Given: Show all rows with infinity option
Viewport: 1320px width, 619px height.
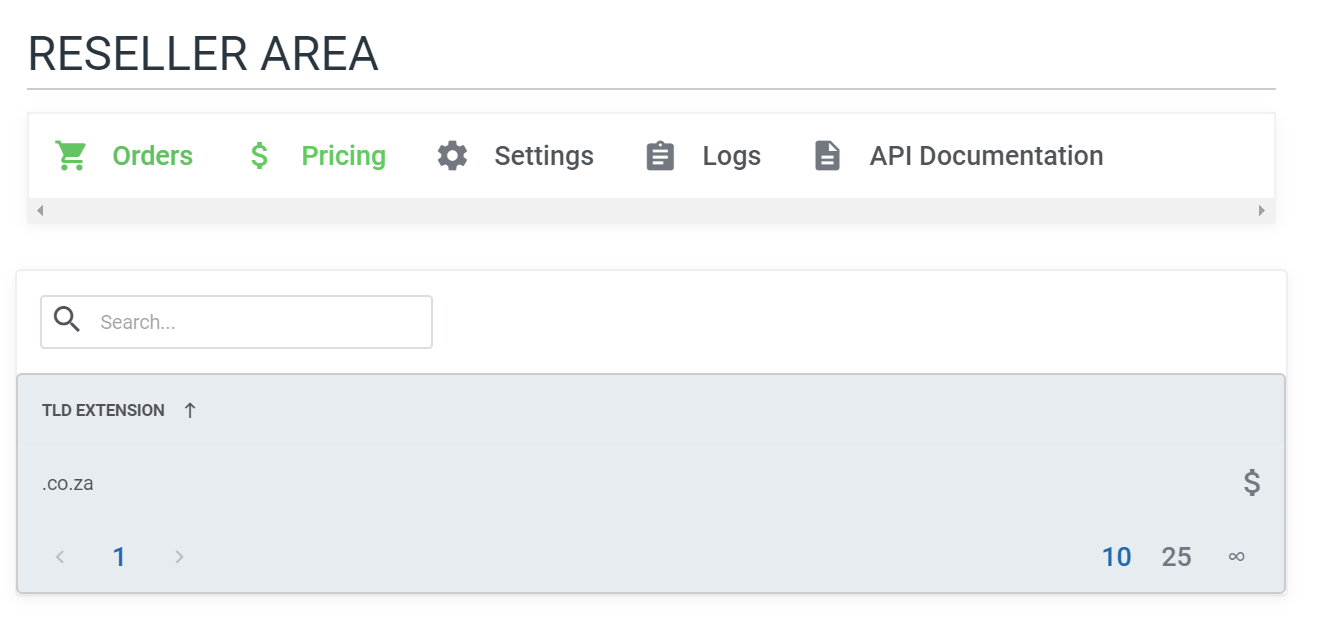Looking at the screenshot, I should [x=1236, y=557].
